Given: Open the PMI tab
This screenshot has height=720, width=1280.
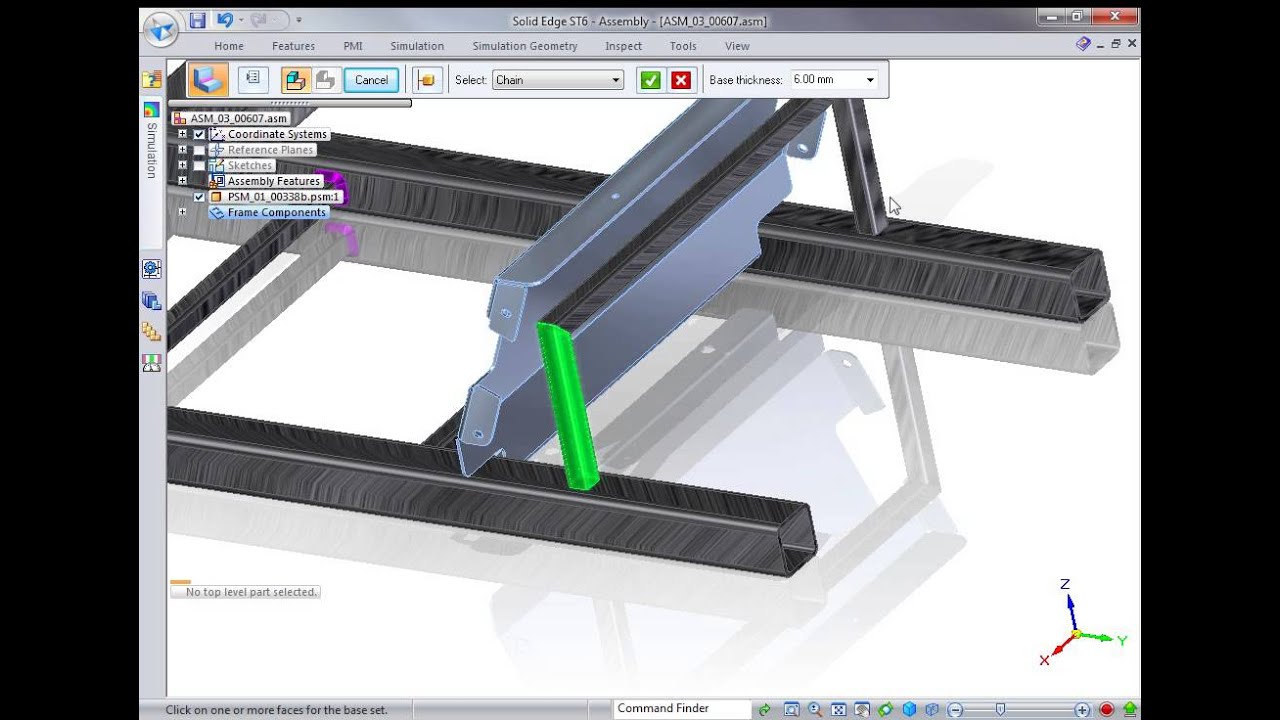Looking at the screenshot, I should [x=353, y=46].
